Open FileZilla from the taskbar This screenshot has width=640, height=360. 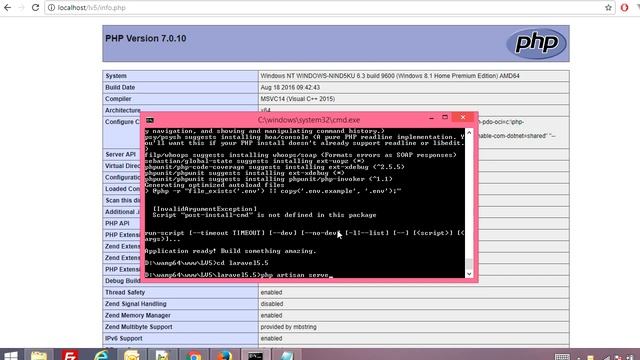click(x=70, y=356)
